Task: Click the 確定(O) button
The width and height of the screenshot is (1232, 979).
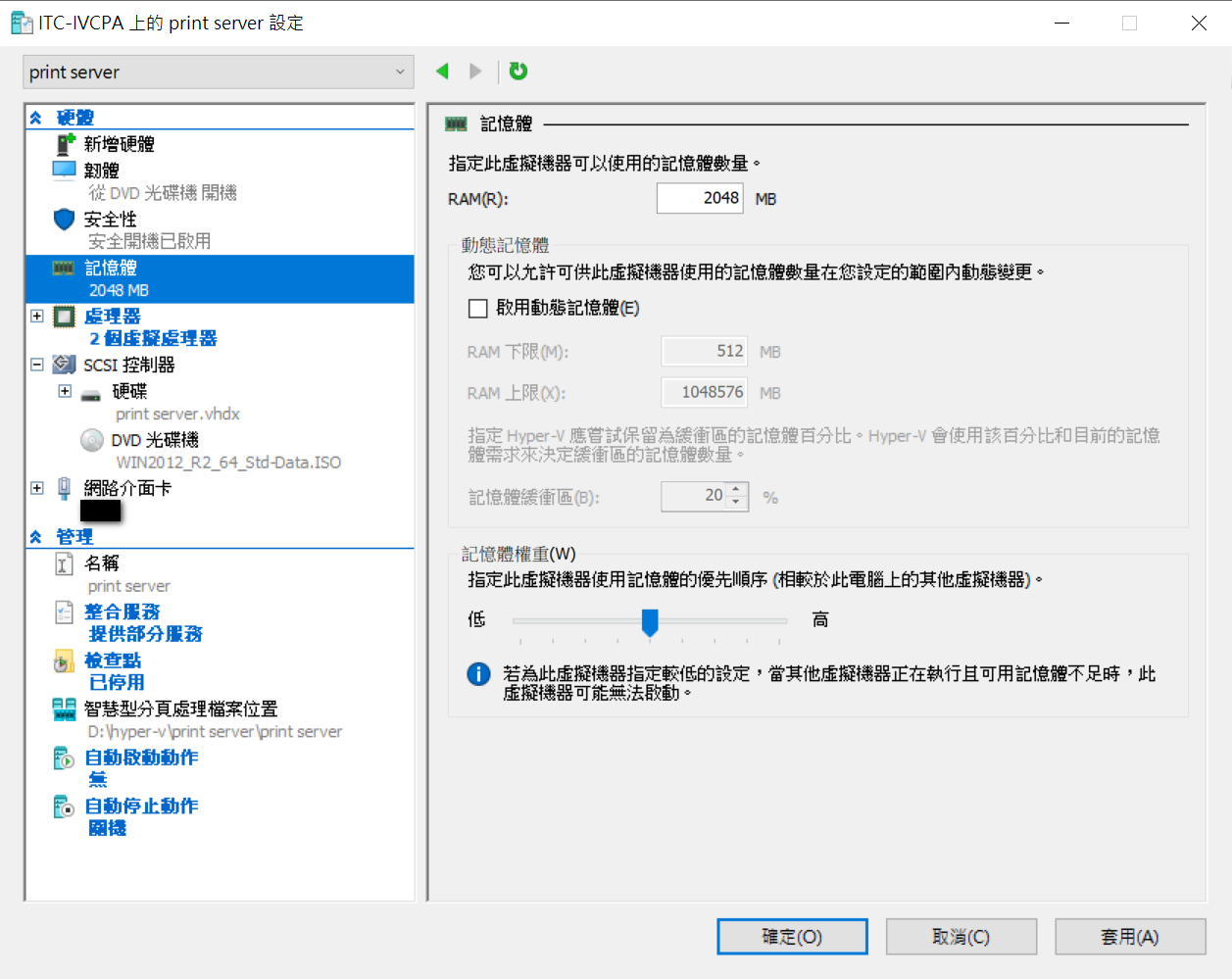Action: point(792,937)
